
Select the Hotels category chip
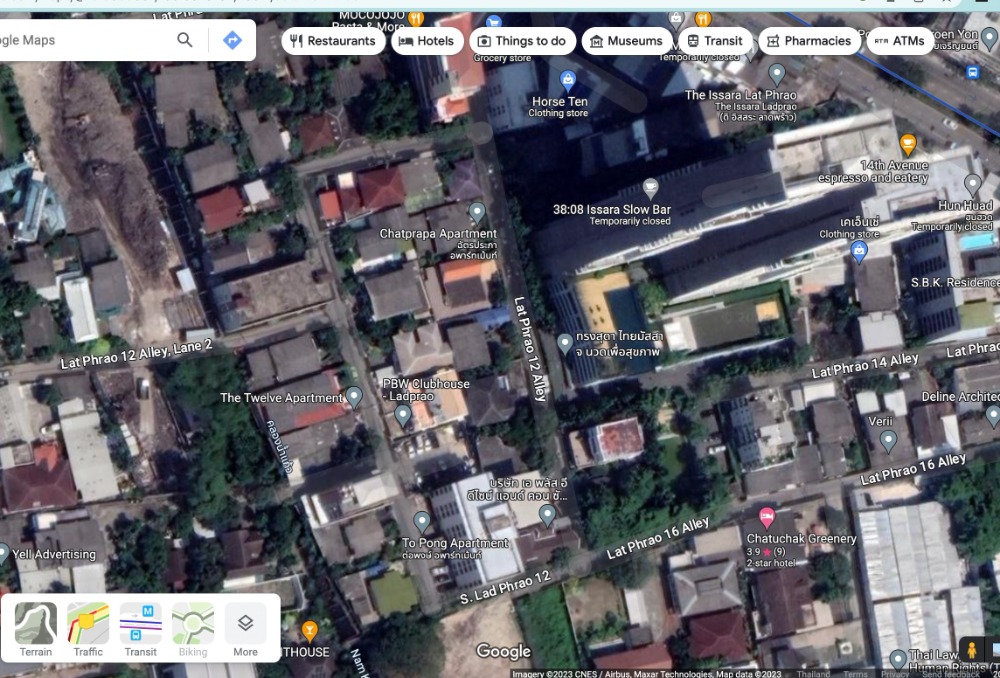(x=427, y=41)
